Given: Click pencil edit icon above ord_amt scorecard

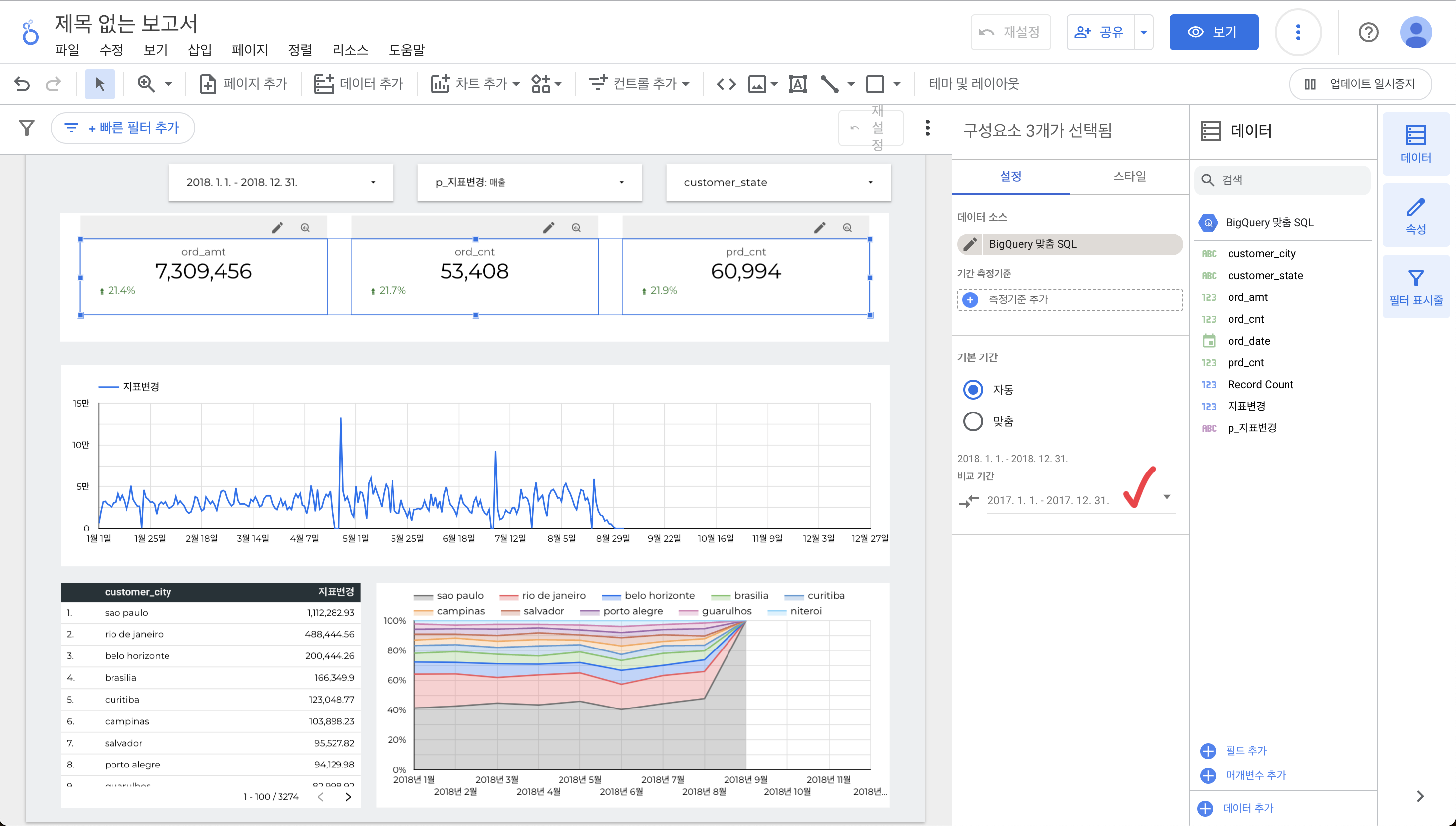Looking at the screenshot, I should click(x=277, y=228).
